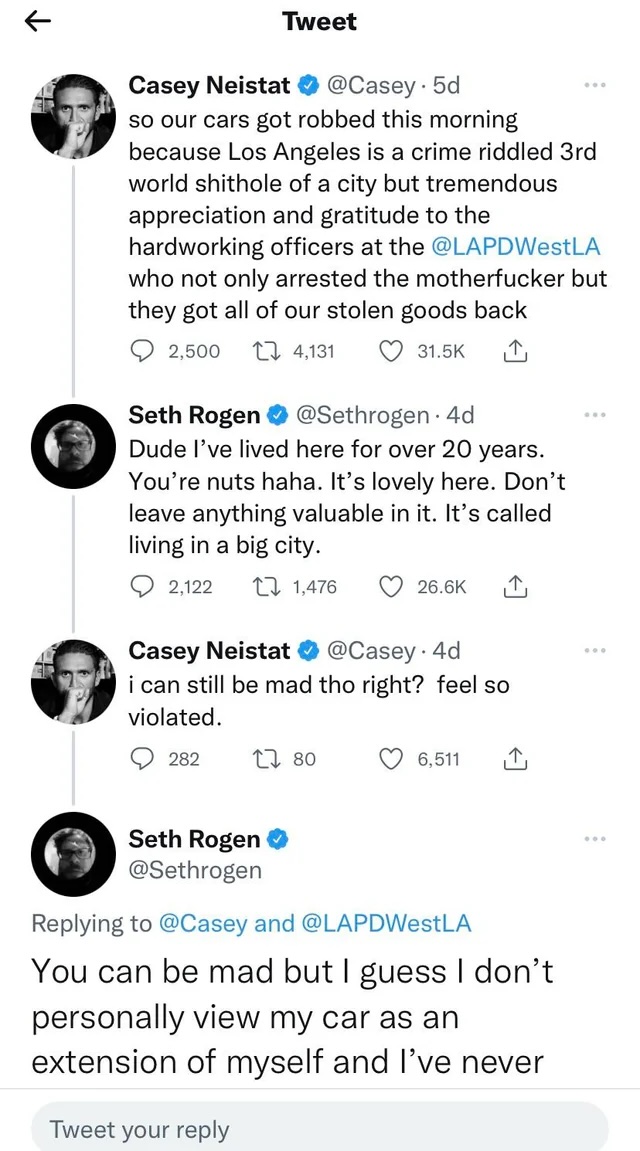Viewport: 640px width, 1151px height.
Task: Open @Casey link in Replying to line
Action: [x=203, y=923]
